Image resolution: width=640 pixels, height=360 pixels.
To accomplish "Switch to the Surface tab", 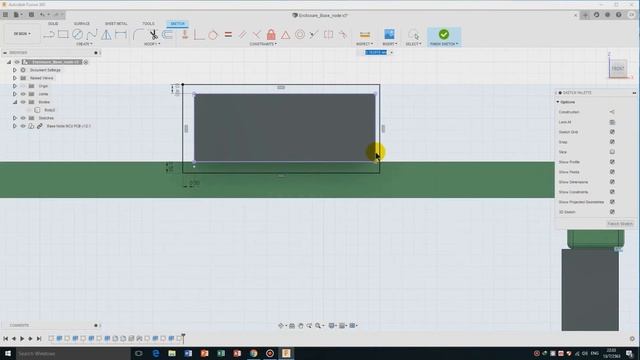I will tap(82, 24).
